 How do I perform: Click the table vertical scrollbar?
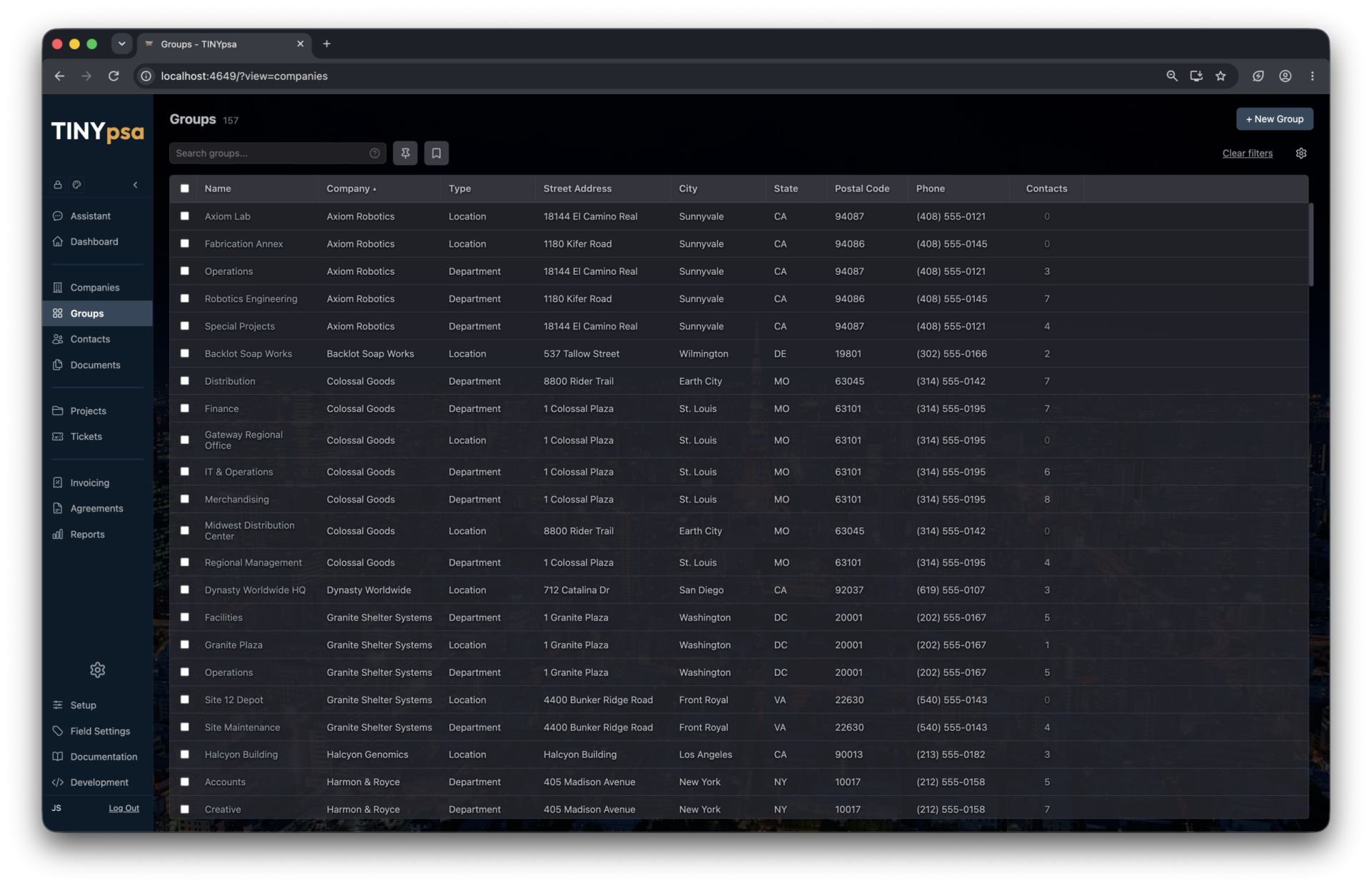[x=1311, y=244]
